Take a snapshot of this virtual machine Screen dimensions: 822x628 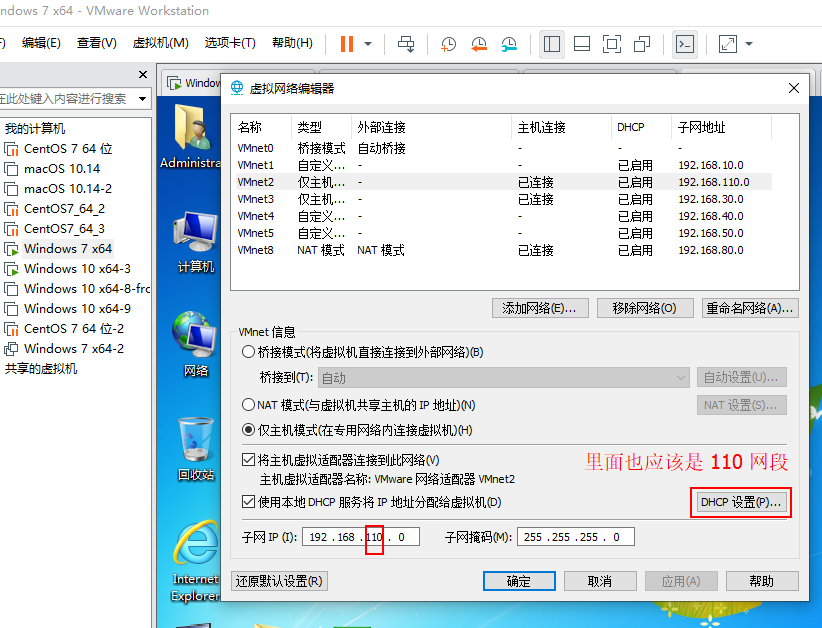point(448,44)
